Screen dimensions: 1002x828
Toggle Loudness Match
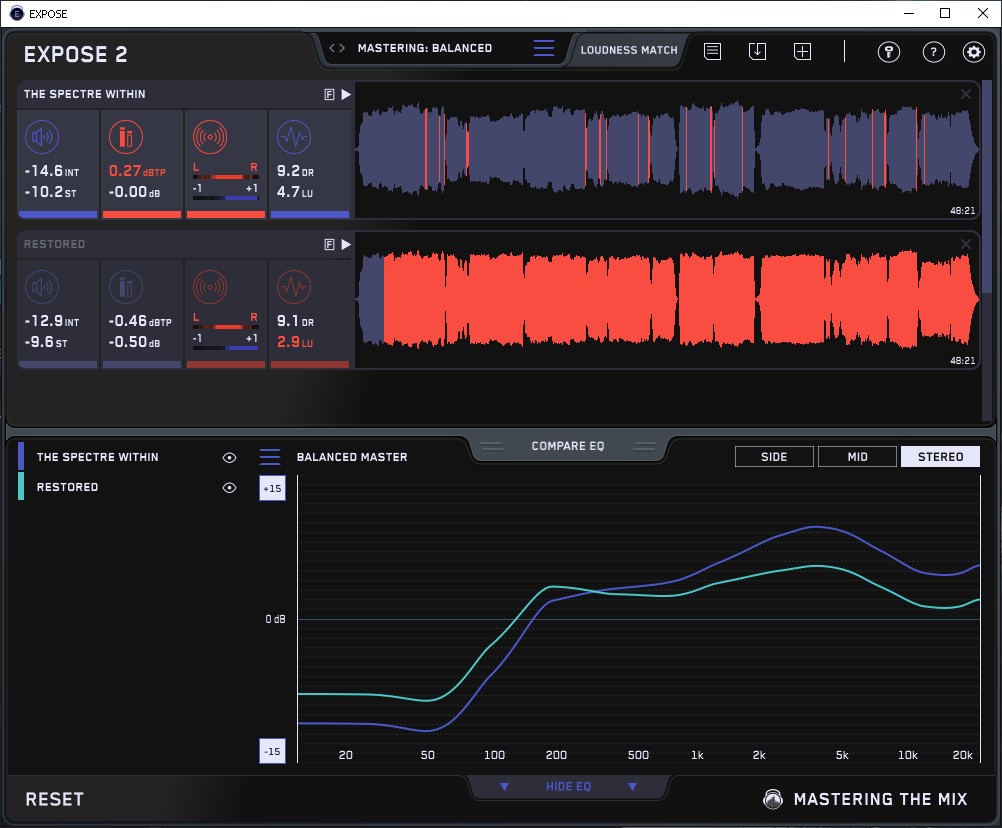[x=629, y=50]
